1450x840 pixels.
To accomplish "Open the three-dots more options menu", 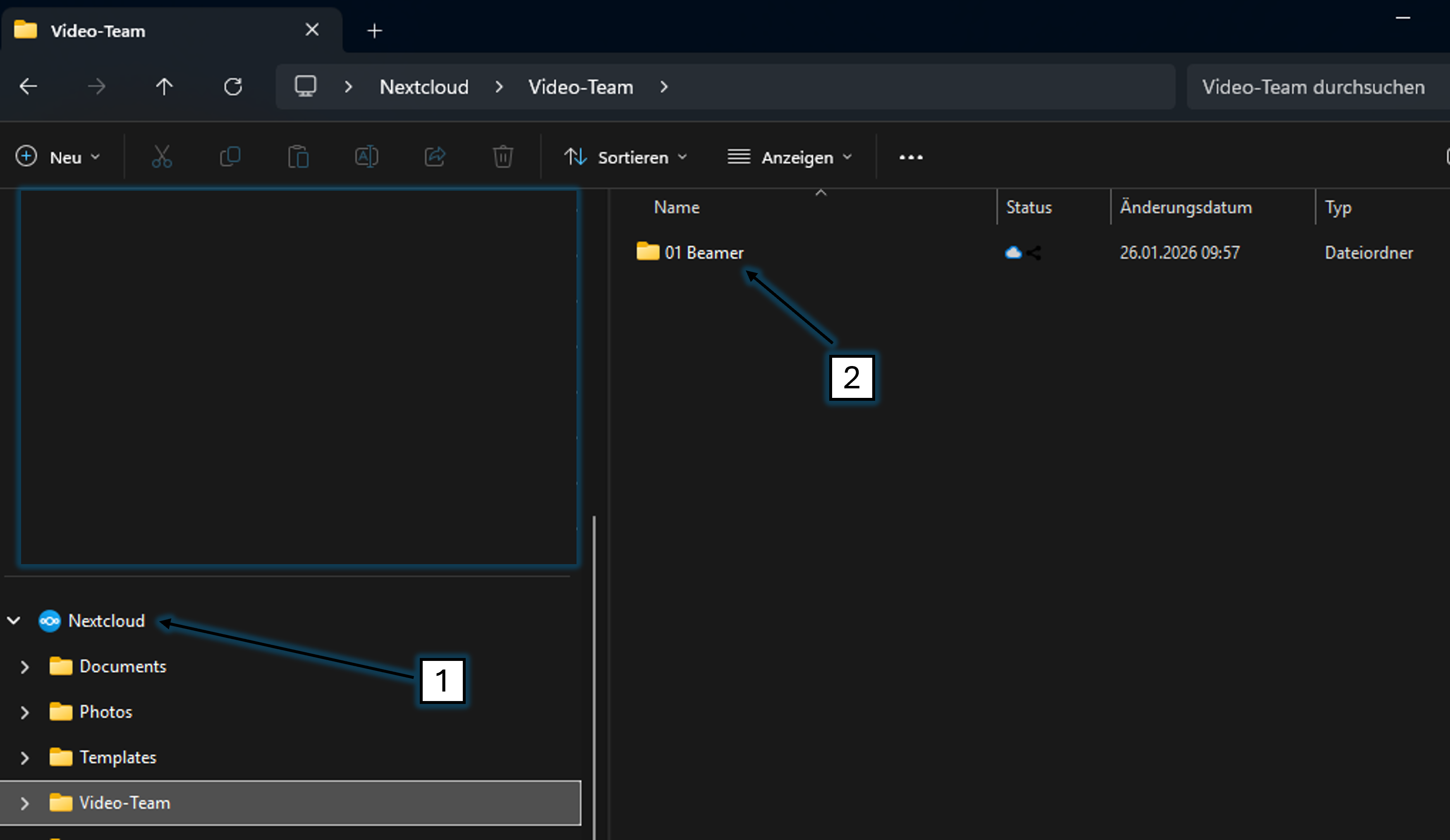I will [911, 157].
